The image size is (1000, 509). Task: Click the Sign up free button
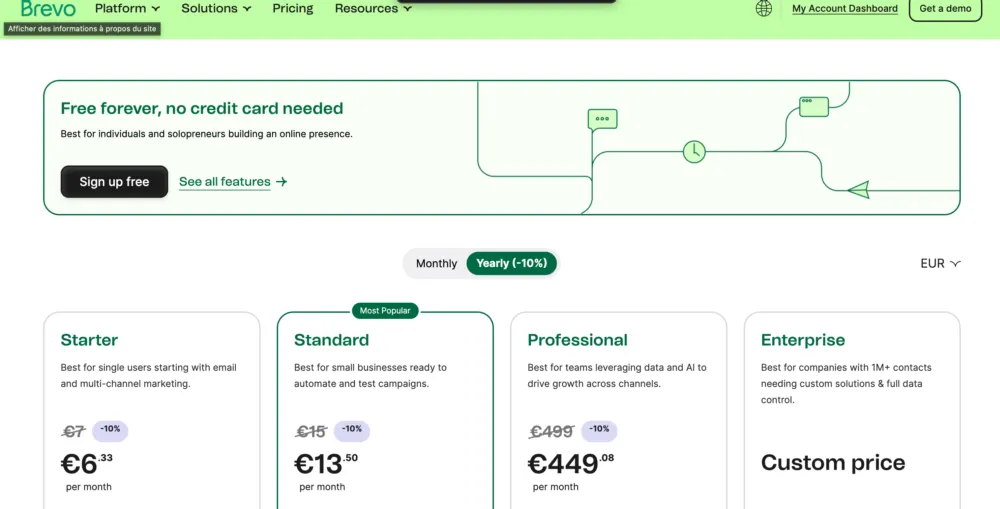(x=114, y=182)
